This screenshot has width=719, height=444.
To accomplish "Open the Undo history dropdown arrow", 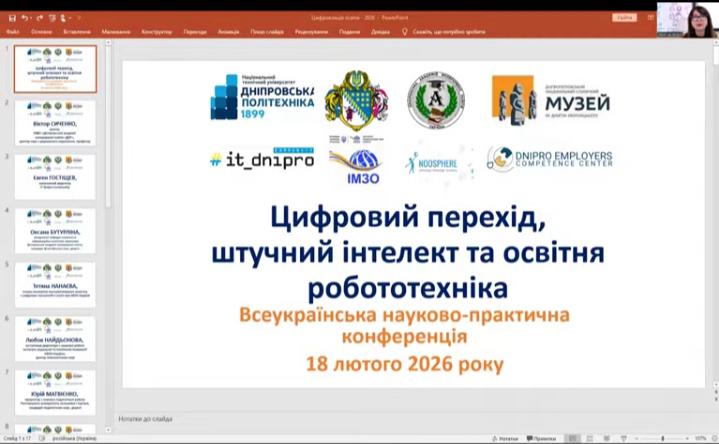I will (x=31, y=17).
